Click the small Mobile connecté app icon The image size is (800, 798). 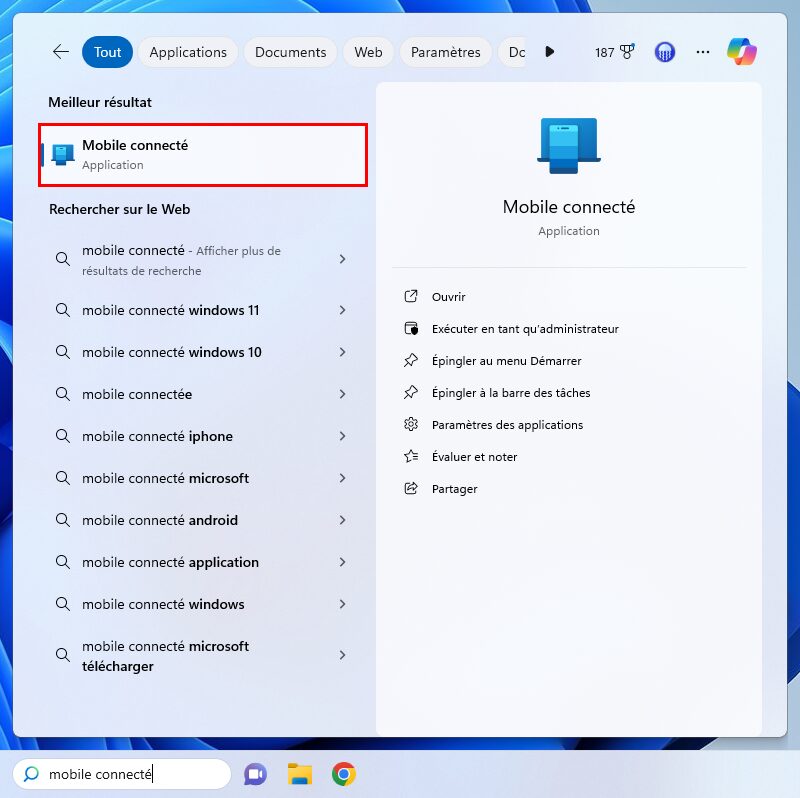coord(63,155)
